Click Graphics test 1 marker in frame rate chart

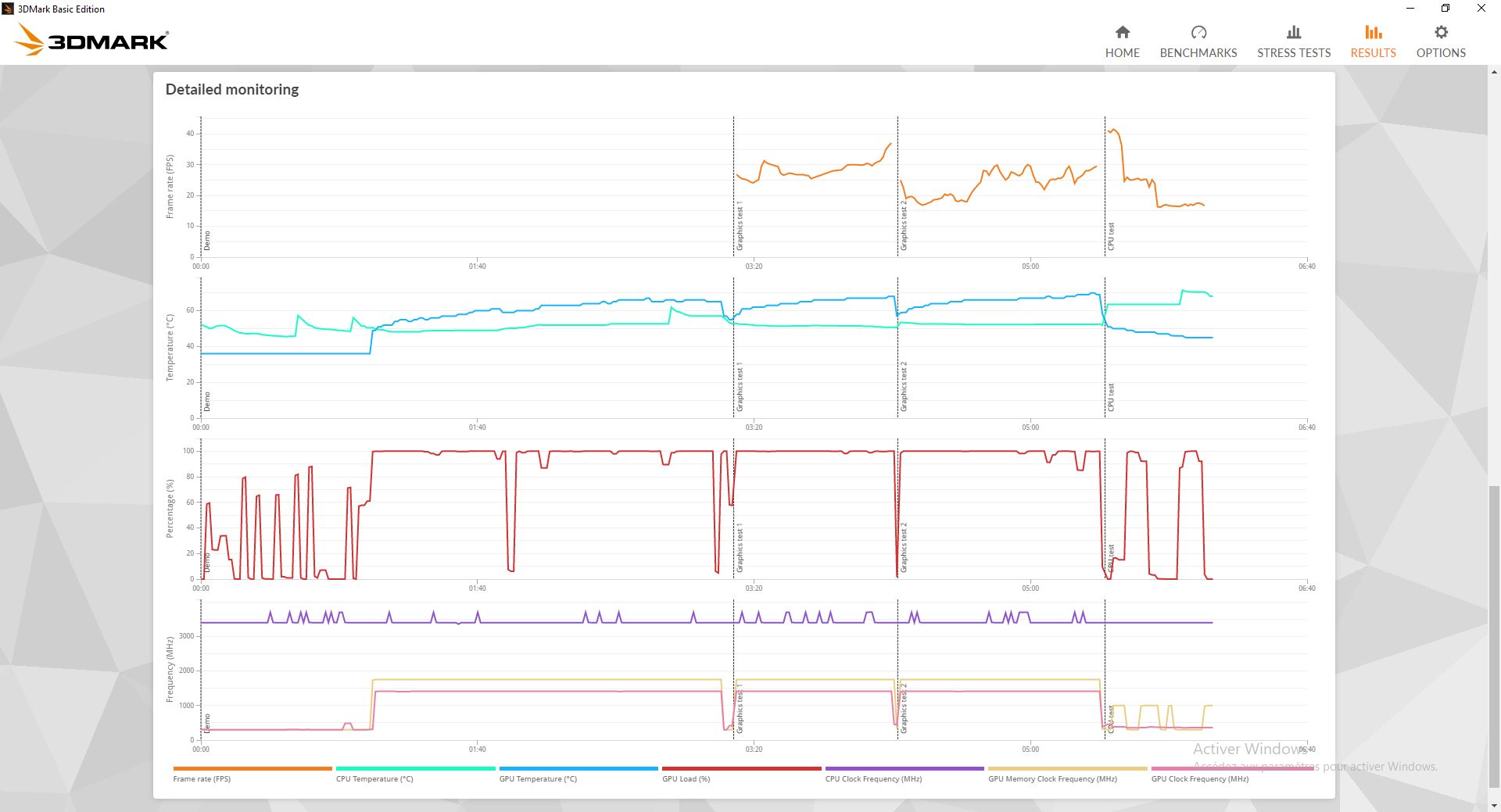tap(740, 226)
